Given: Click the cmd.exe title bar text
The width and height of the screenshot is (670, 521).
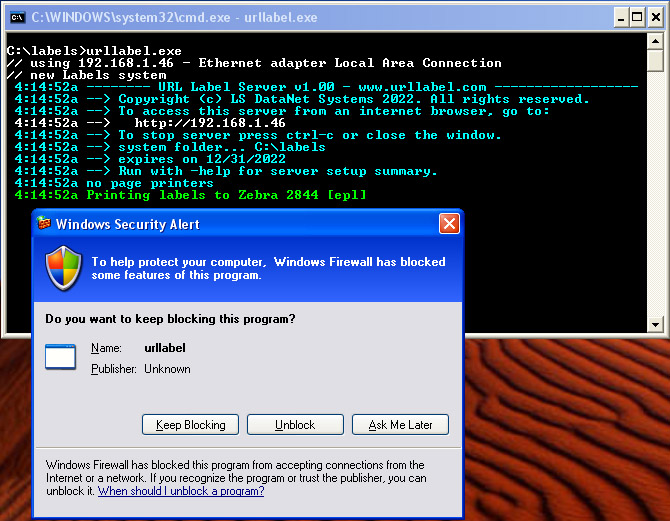Looking at the screenshot, I should (174, 18).
